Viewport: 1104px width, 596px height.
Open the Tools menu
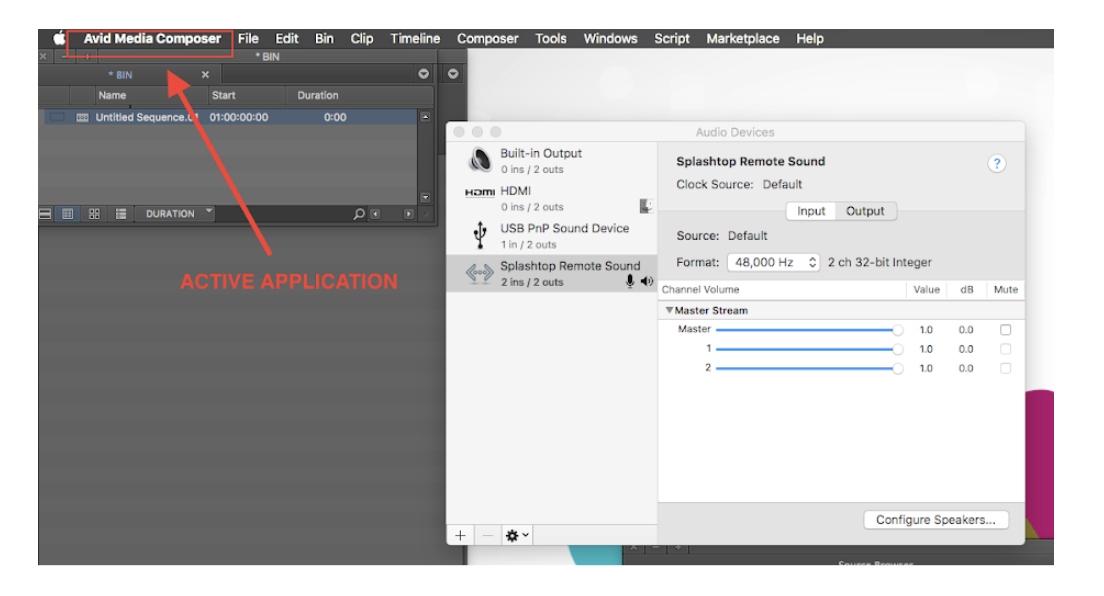pos(551,39)
